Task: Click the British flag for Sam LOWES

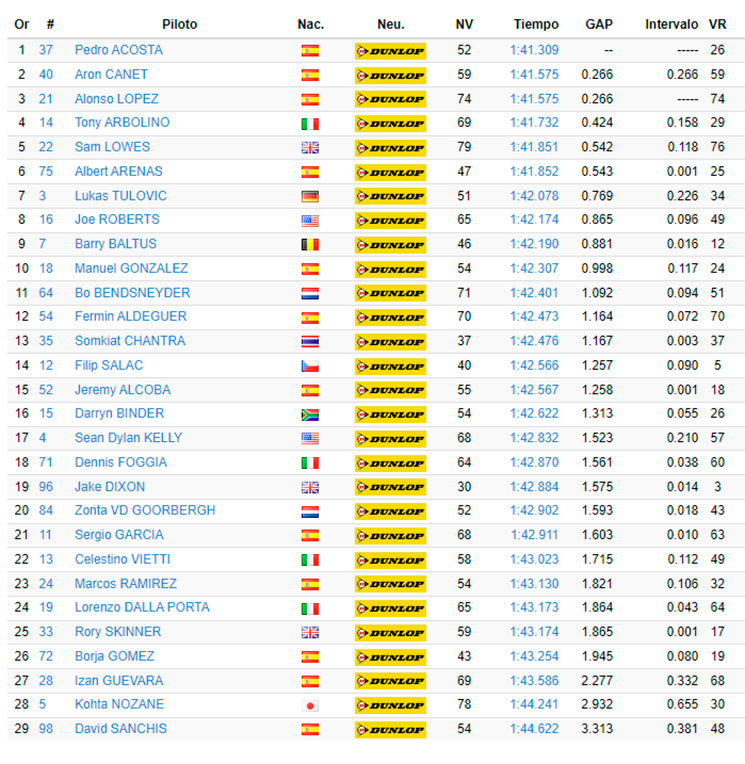Action: tap(310, 148)
